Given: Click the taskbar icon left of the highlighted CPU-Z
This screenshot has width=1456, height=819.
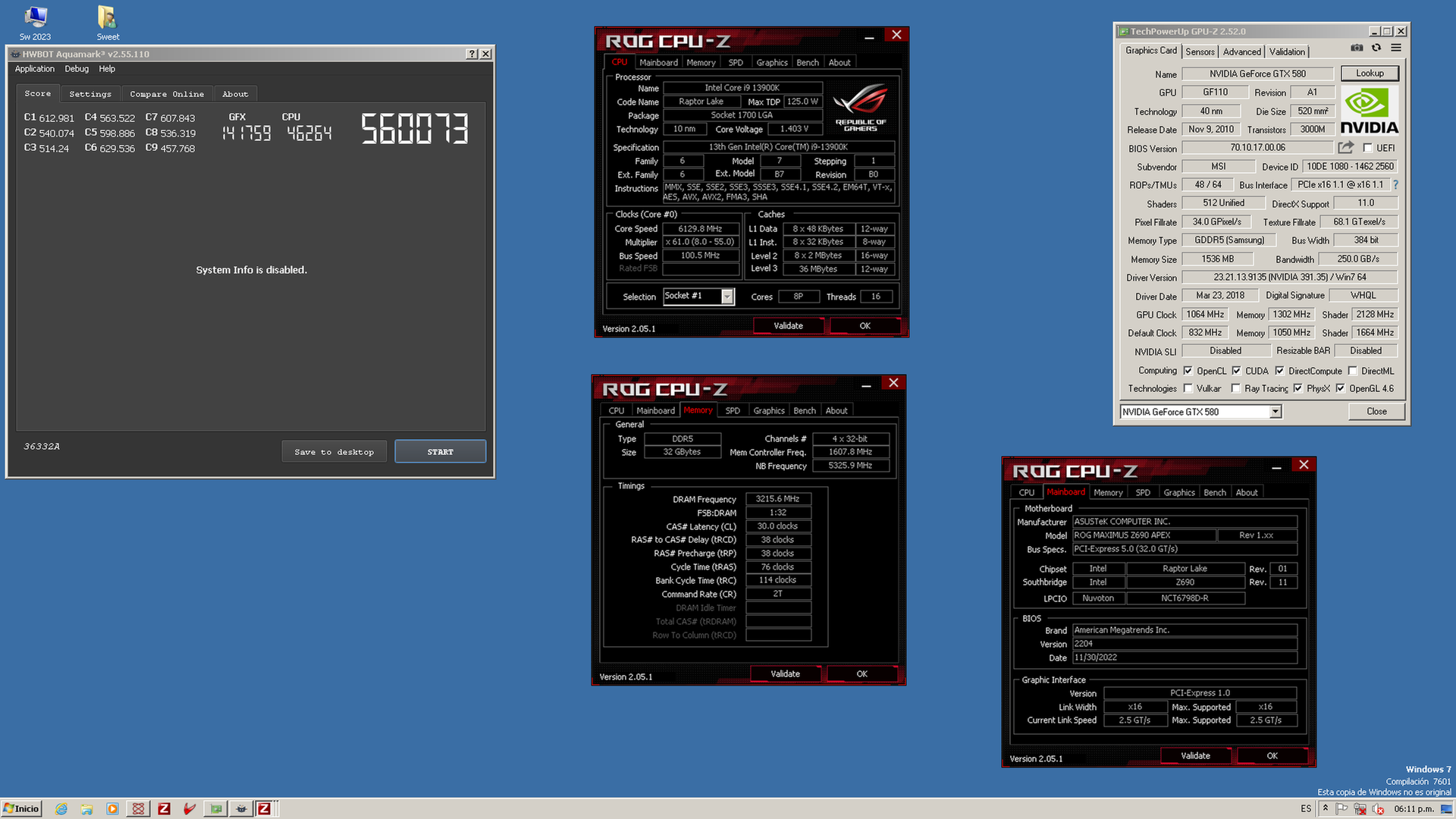Looking at the screenshot, I should pos(241,809).
